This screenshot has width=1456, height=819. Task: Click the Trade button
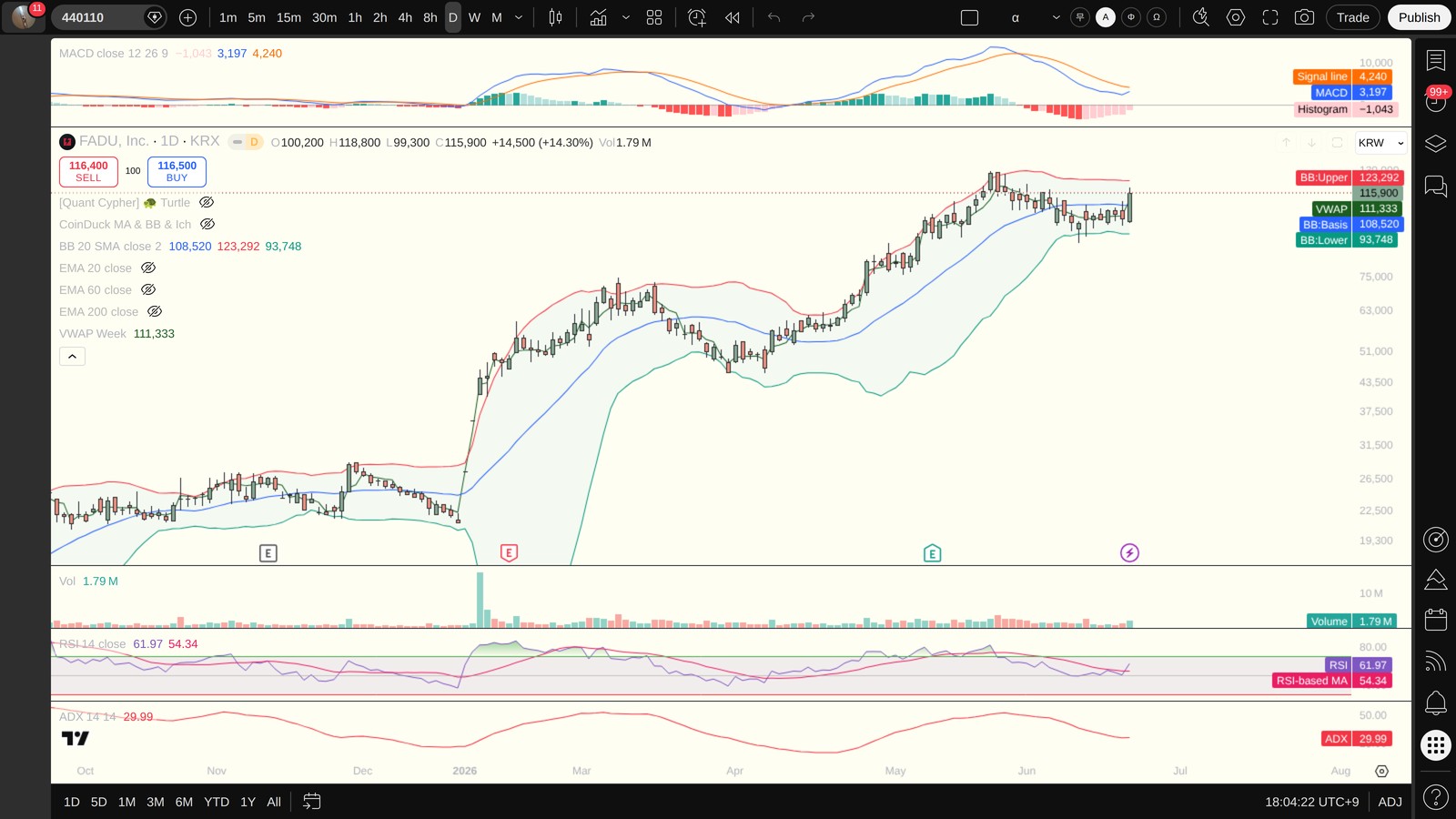coord(1353,17)
